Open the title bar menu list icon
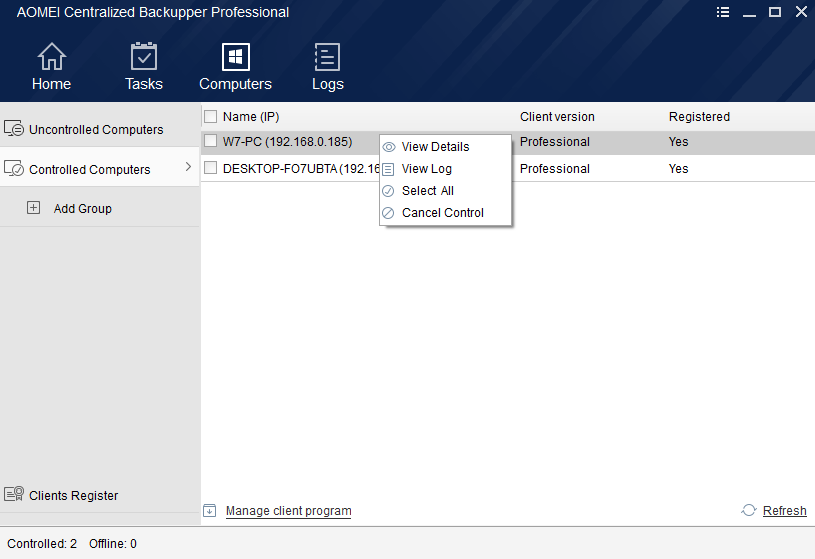The height and width of the screenshot is (559, 815). tap(722, 12)
